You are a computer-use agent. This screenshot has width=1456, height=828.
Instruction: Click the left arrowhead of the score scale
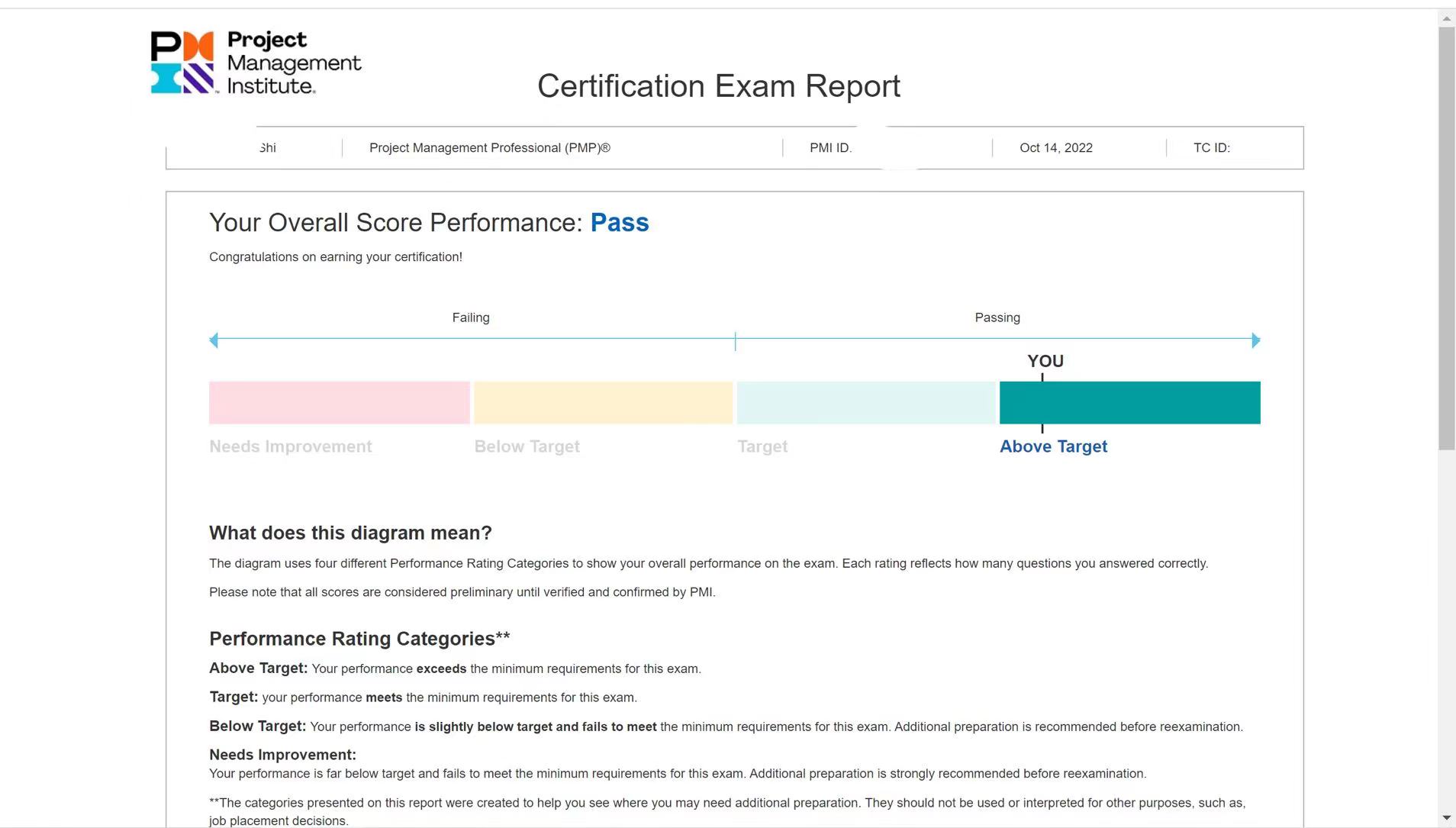click(x=214, y=340)
